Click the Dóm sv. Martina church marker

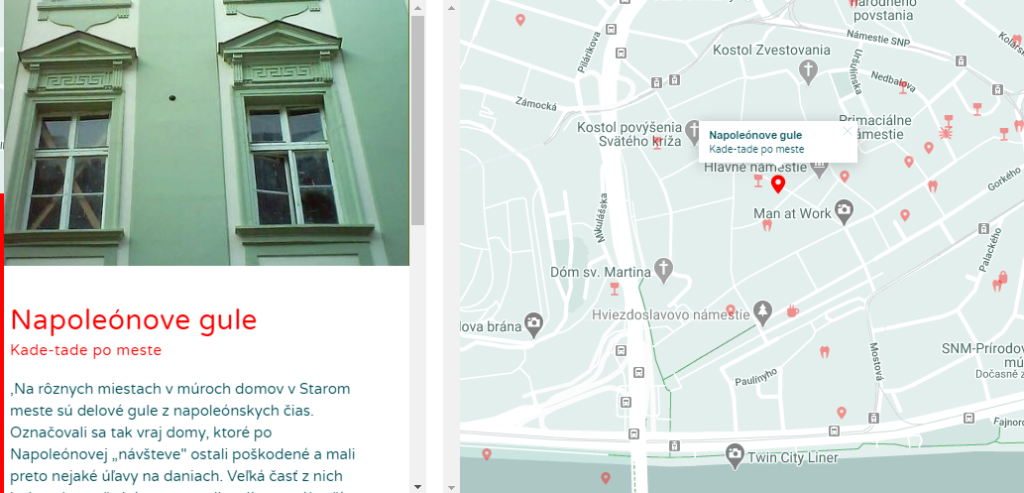664,268
